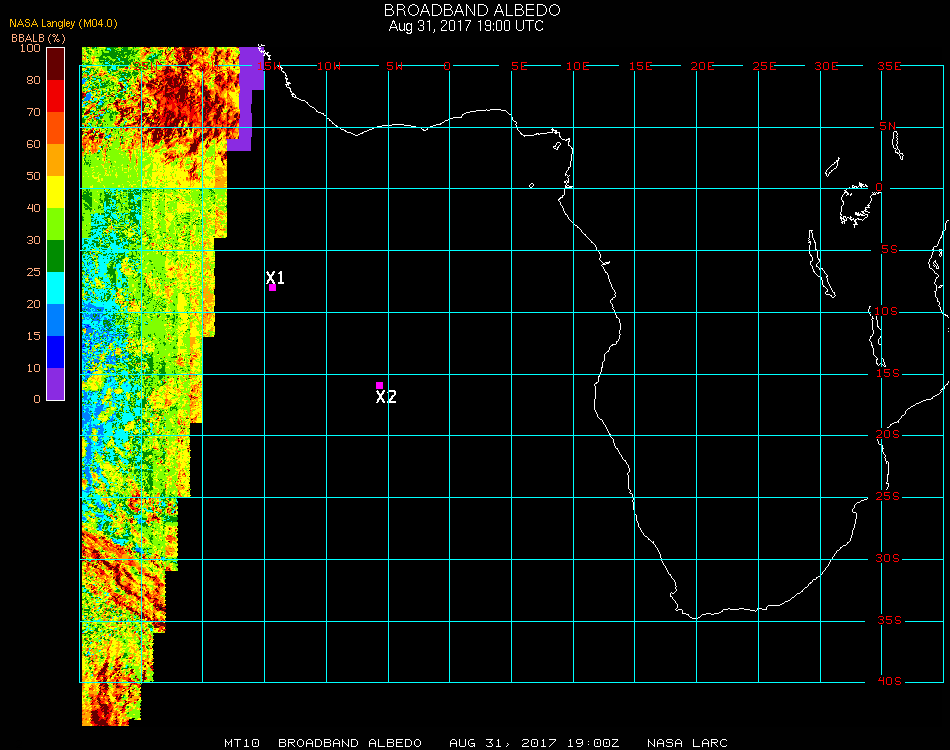Click the '25E' longitude label
The height and width of the screenshot is (750, 950).
point(765,66)
